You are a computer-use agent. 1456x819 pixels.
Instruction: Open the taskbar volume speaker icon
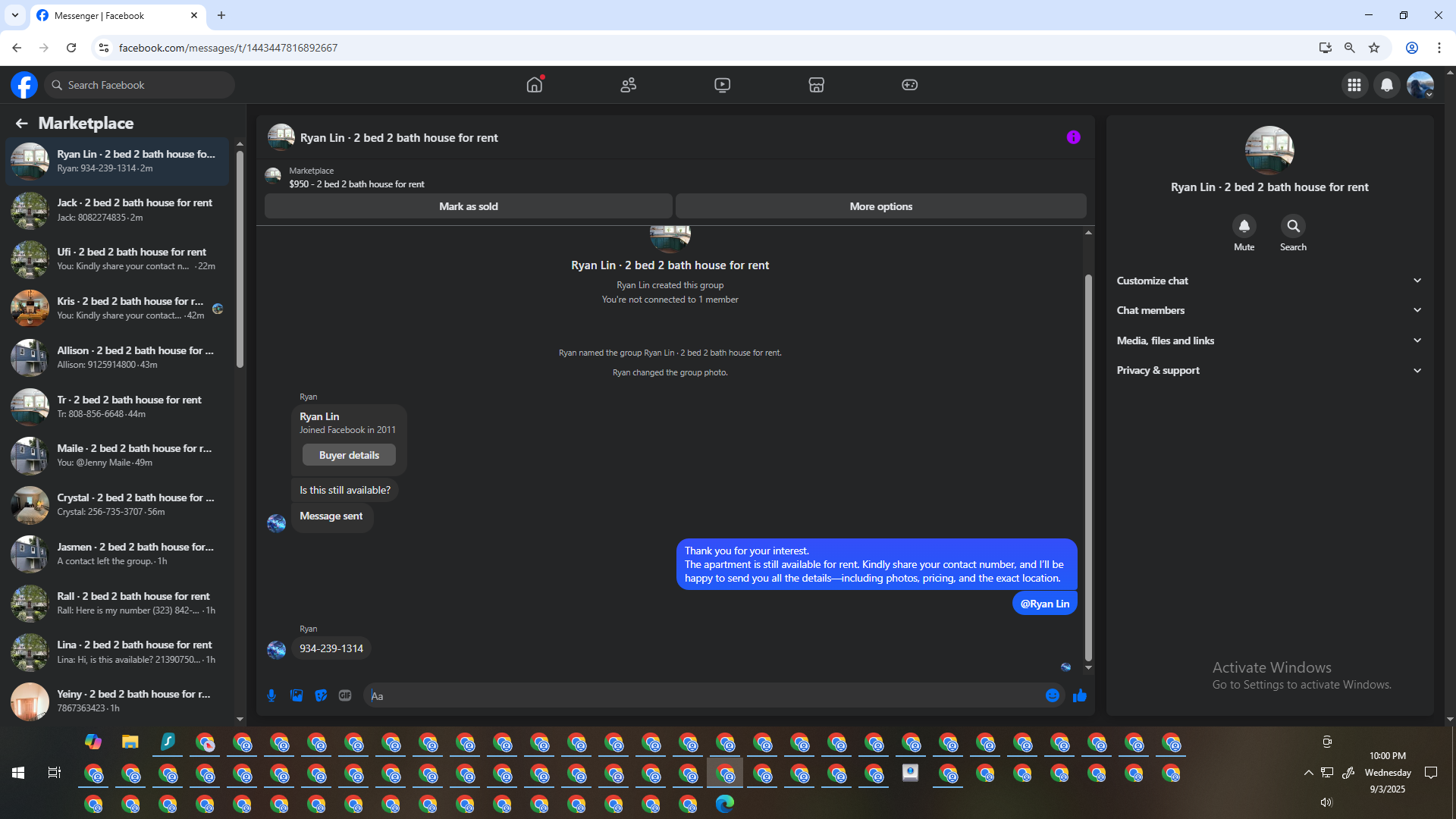(x=1326, y=802)
